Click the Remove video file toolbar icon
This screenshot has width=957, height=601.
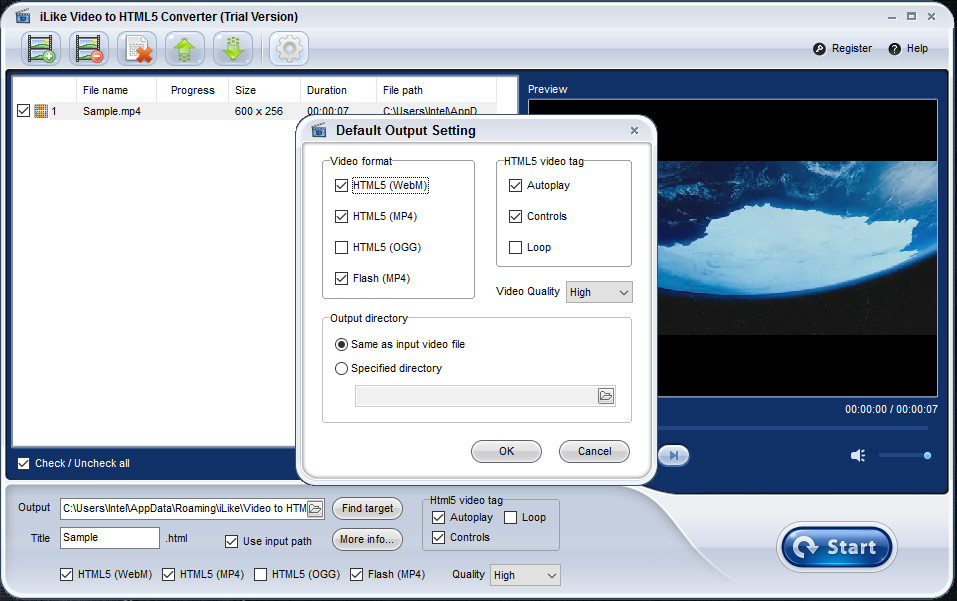89,48
